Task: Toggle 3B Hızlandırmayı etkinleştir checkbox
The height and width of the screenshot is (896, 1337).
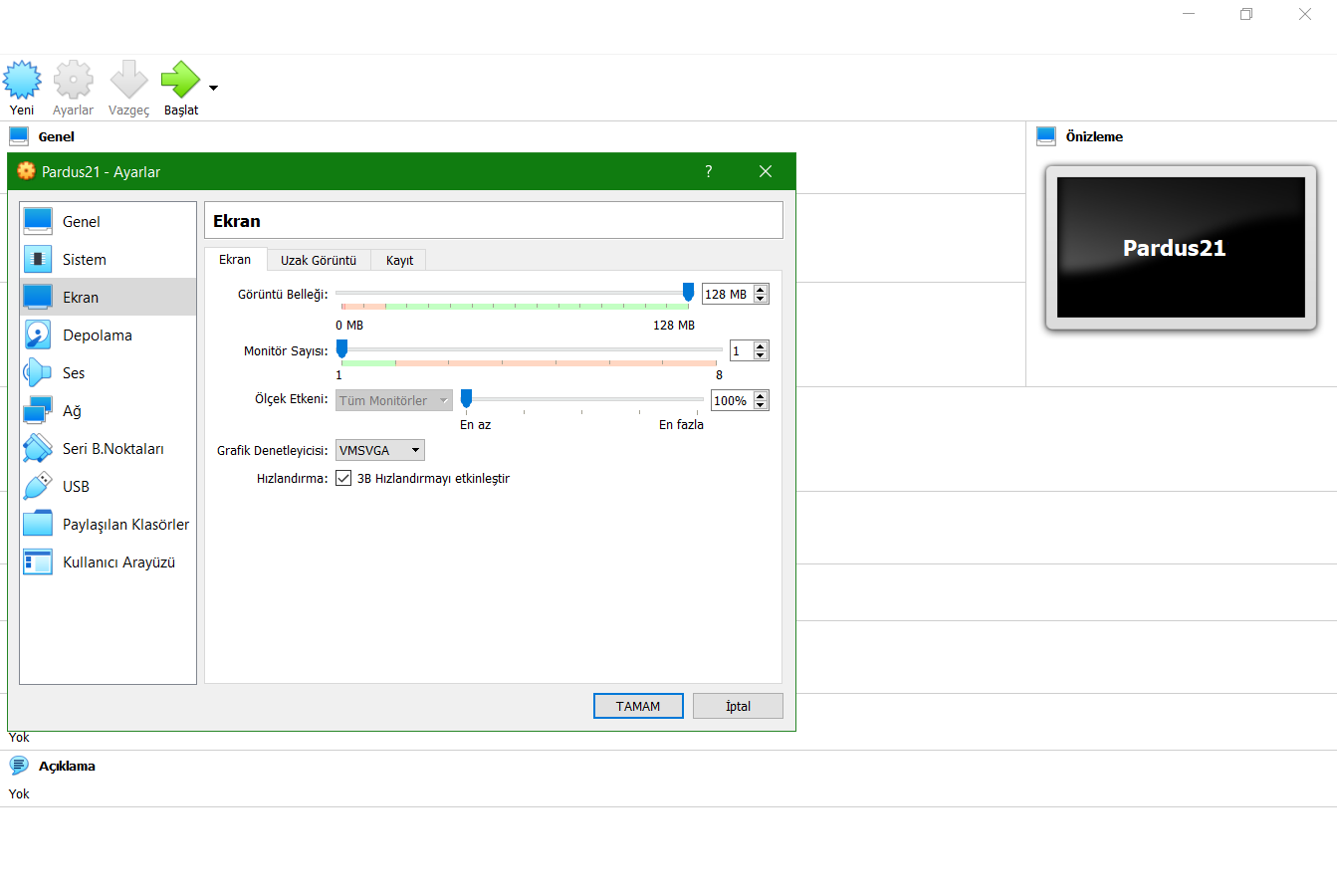Action: click(x=343, y=478)
